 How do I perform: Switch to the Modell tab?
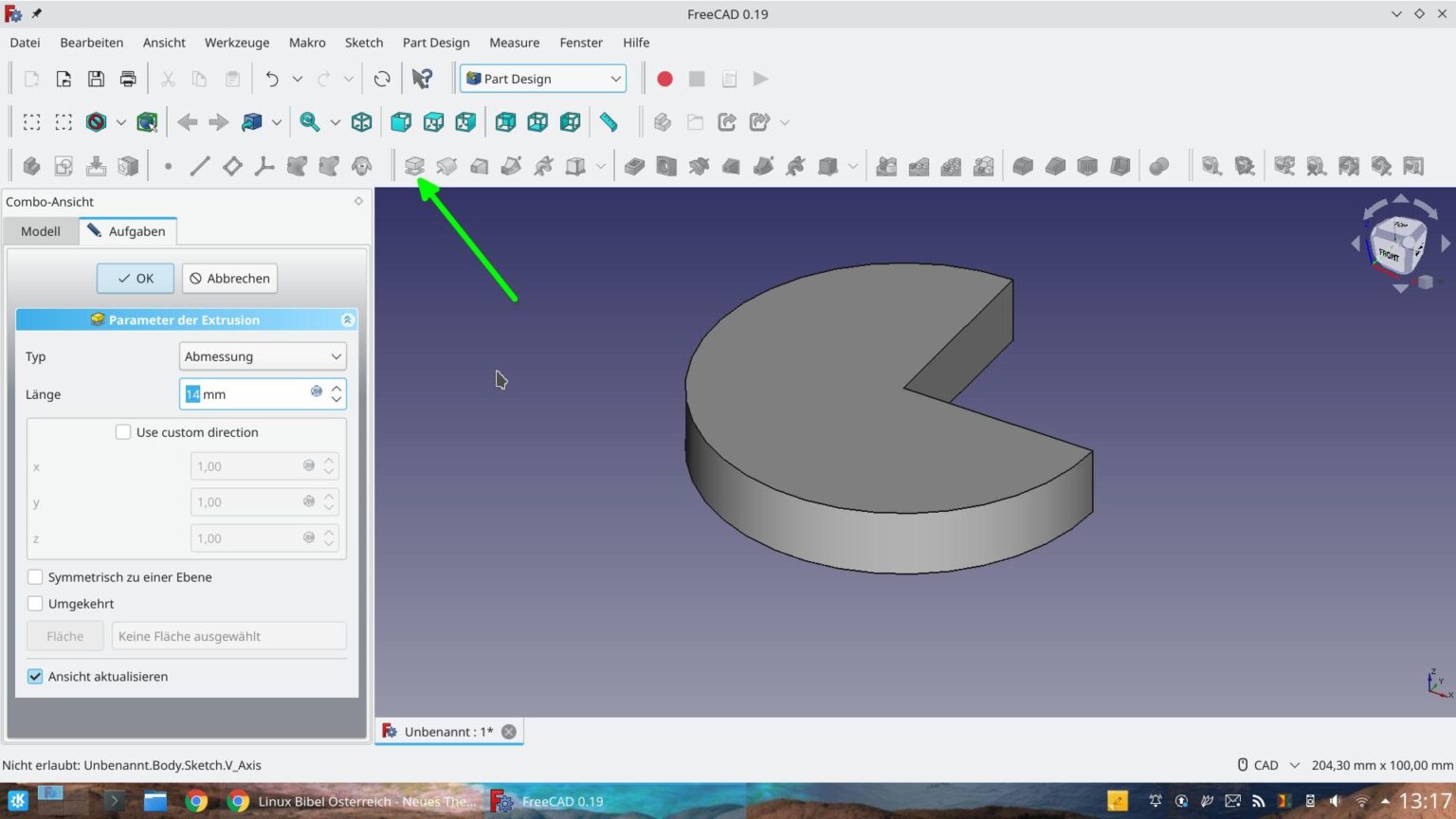pyautogui.click(x=40, y=230)
